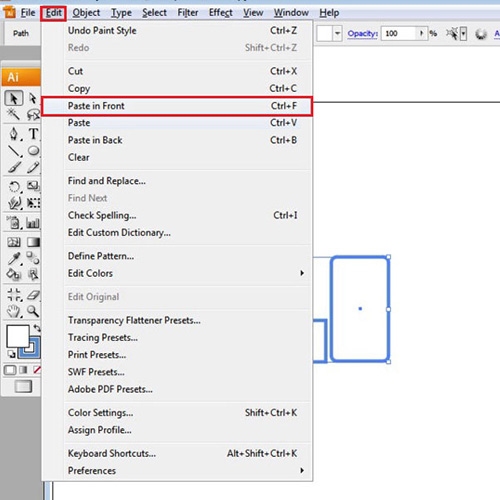The width and height of the screenshot is (500, 500).
Task: Select the Eyedropper tool
Action: pos(14,258)
